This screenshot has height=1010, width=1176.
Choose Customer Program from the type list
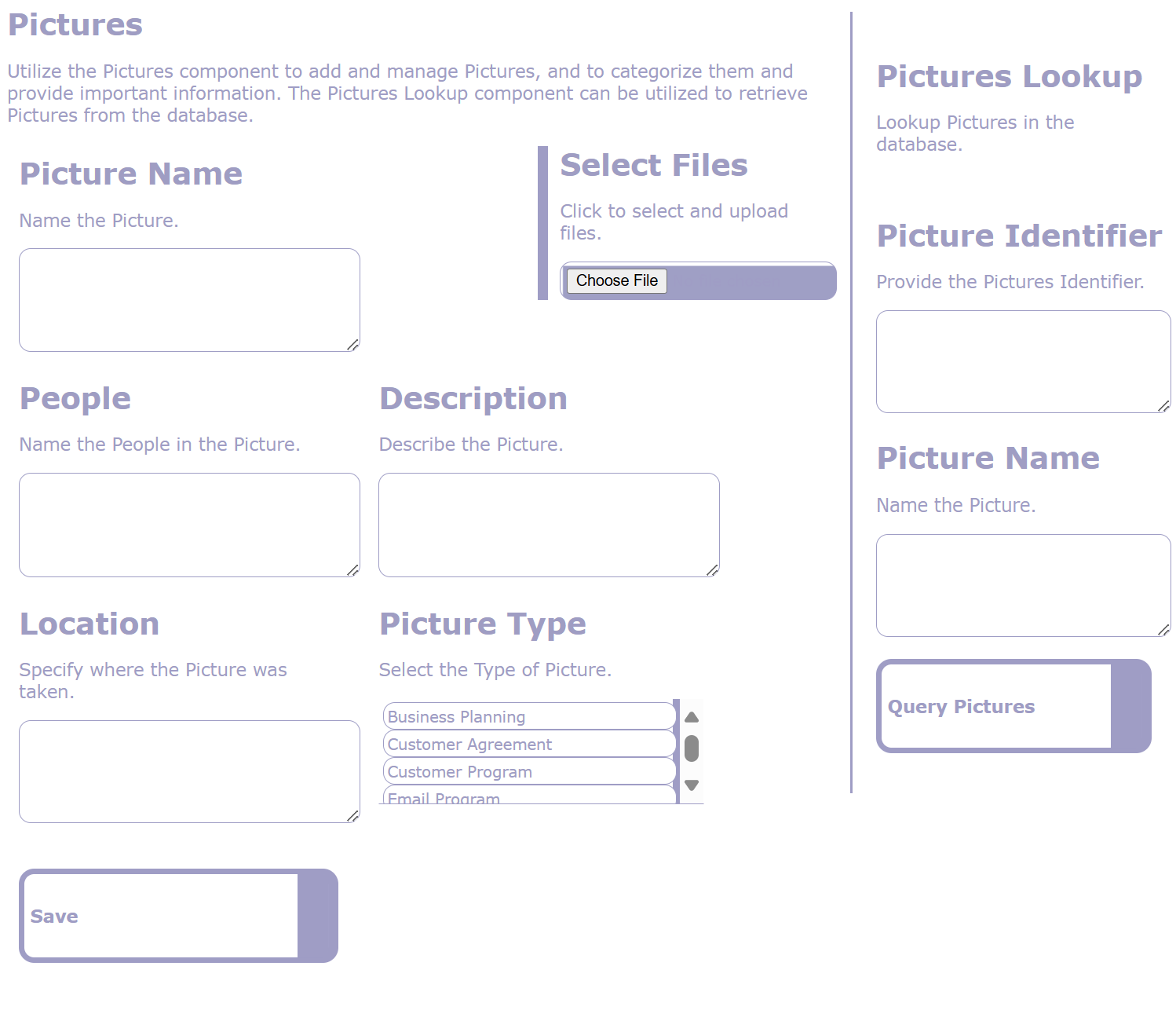[x=528, y=771]
